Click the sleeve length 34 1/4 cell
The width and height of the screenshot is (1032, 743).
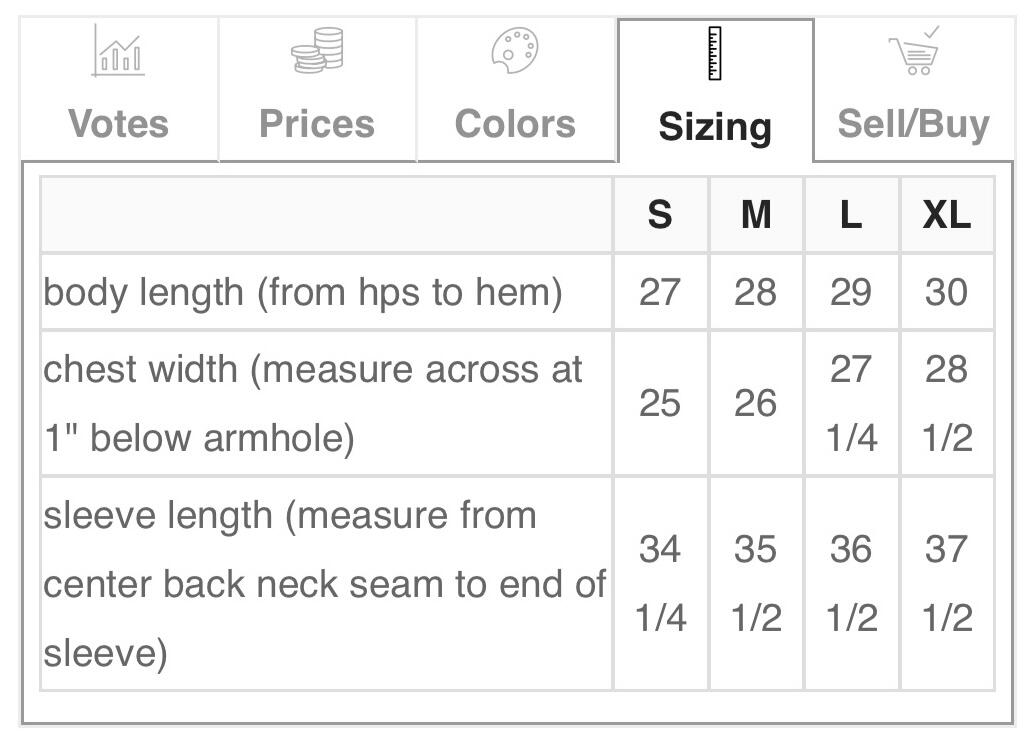pos(660,583)
